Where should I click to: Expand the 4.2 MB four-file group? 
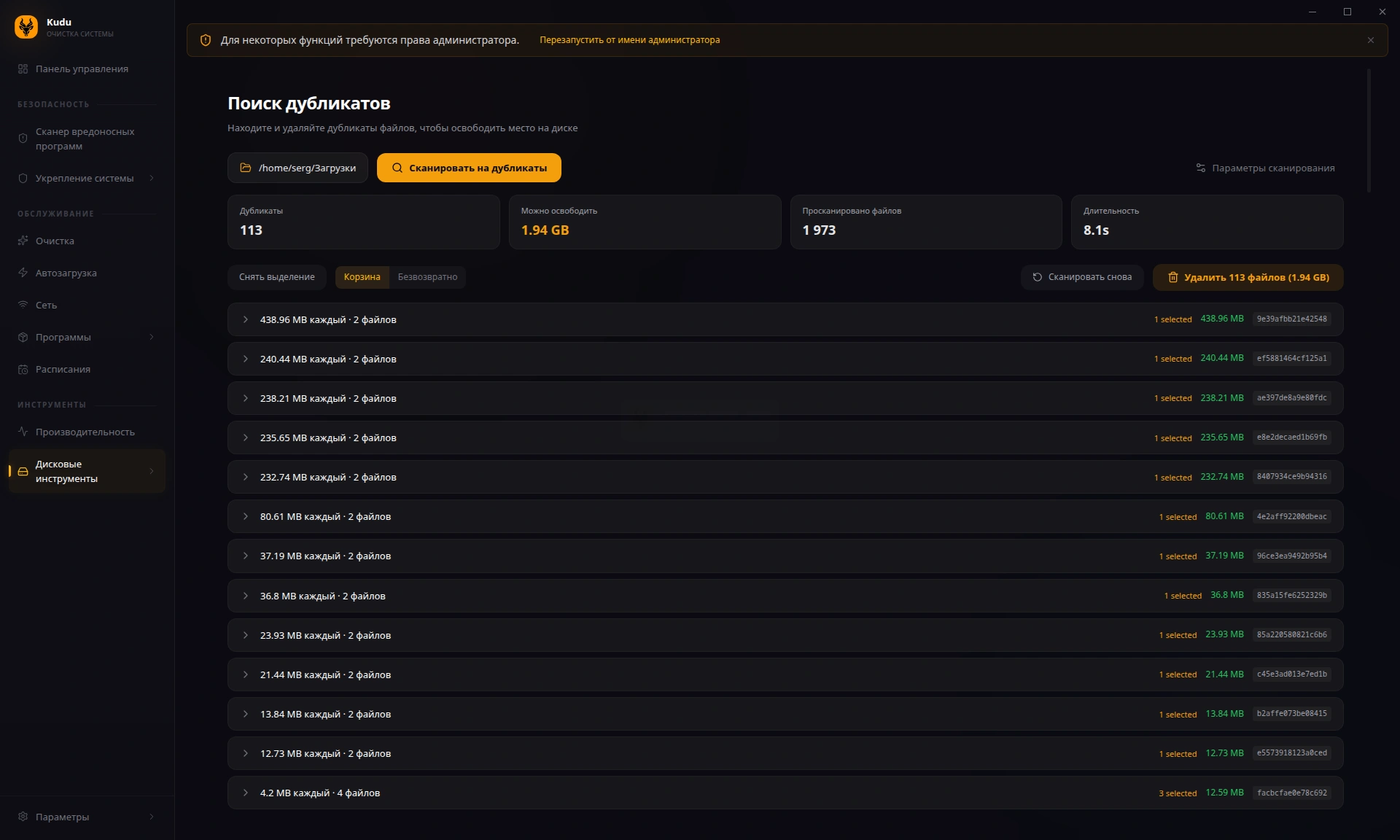tap(246, 793)
